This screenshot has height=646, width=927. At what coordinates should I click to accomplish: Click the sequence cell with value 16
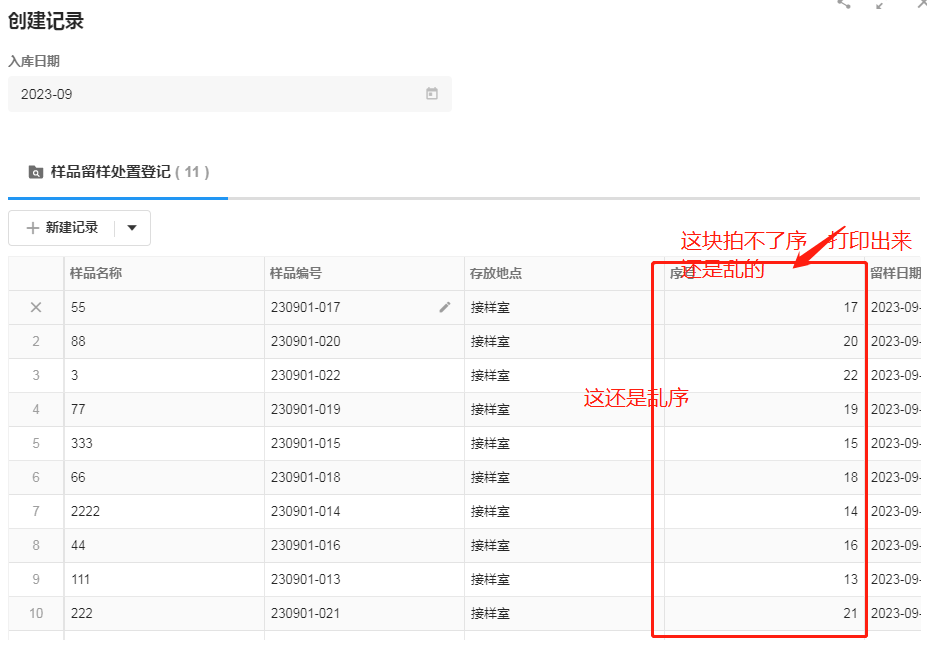[x=764, y=545]
